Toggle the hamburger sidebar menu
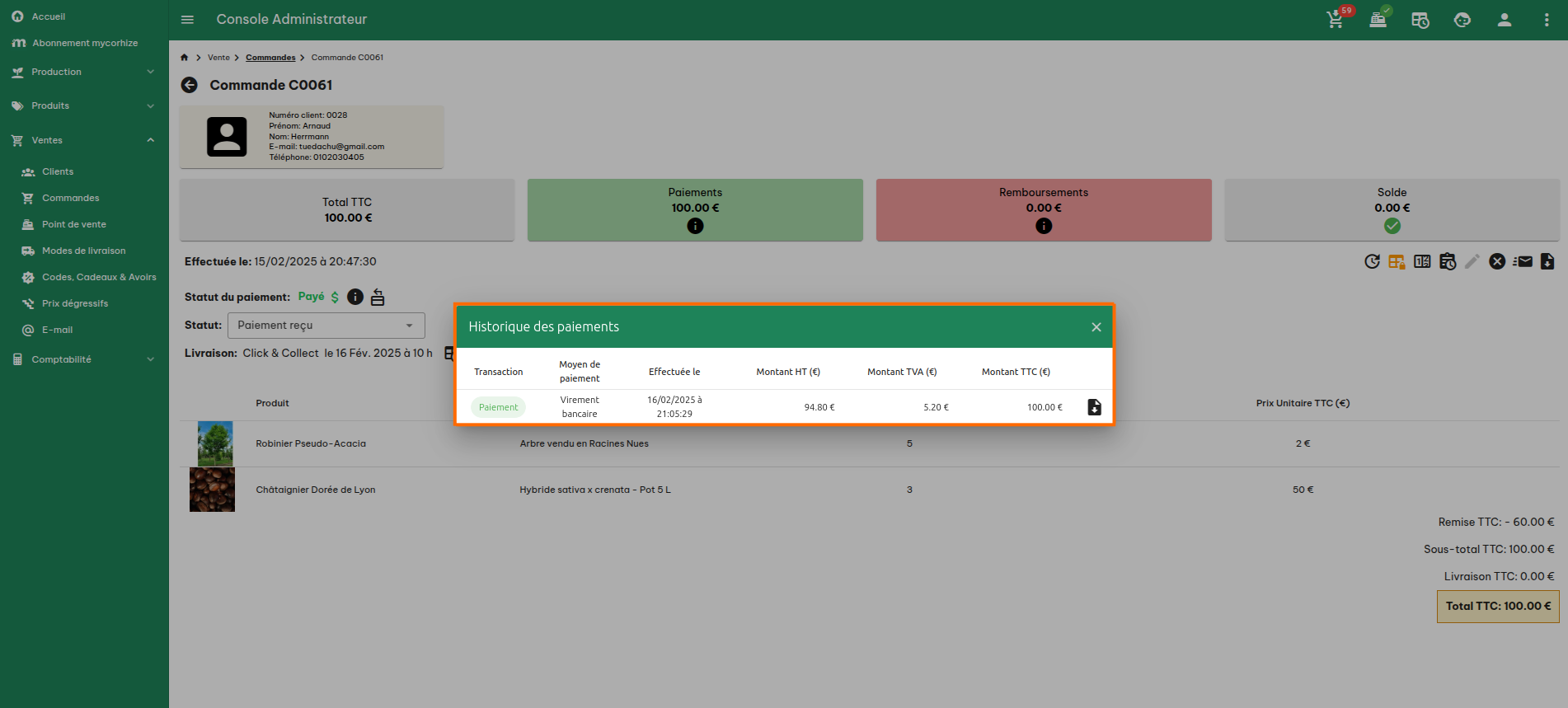The height and width of the screenshot is (708, 1568). coord(187,20)
